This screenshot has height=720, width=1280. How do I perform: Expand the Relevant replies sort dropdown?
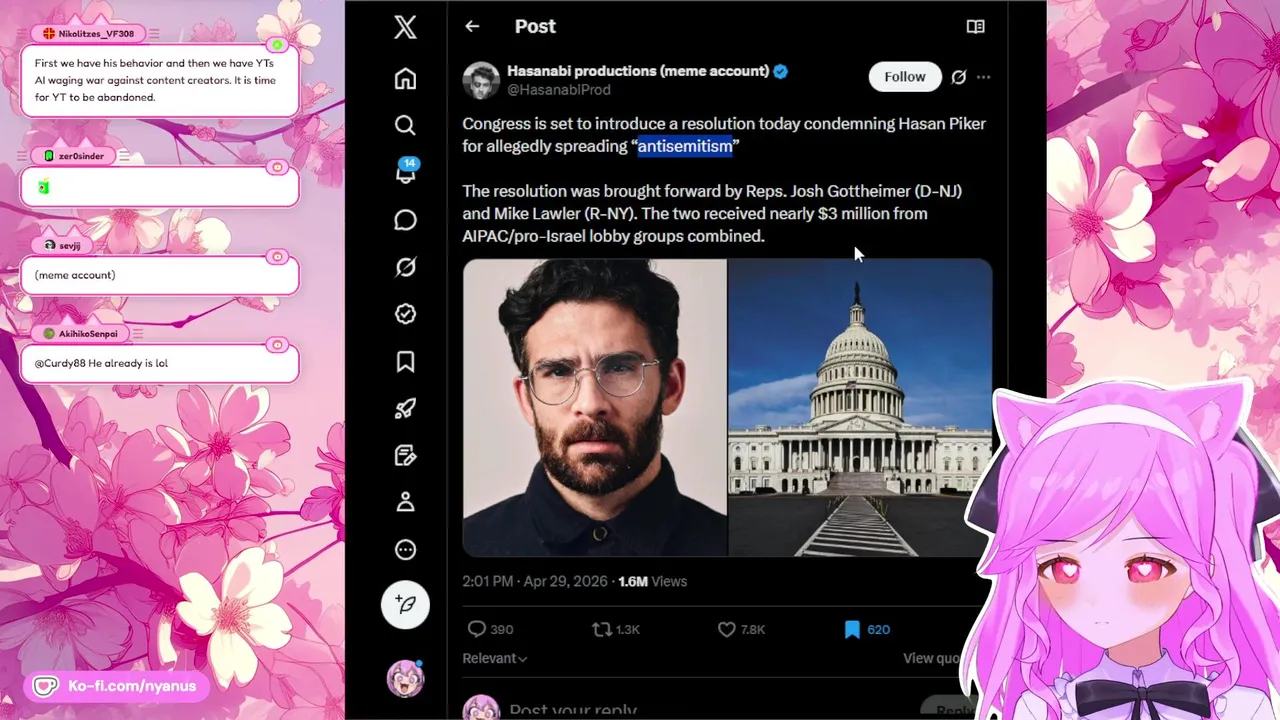coord(494,658)
